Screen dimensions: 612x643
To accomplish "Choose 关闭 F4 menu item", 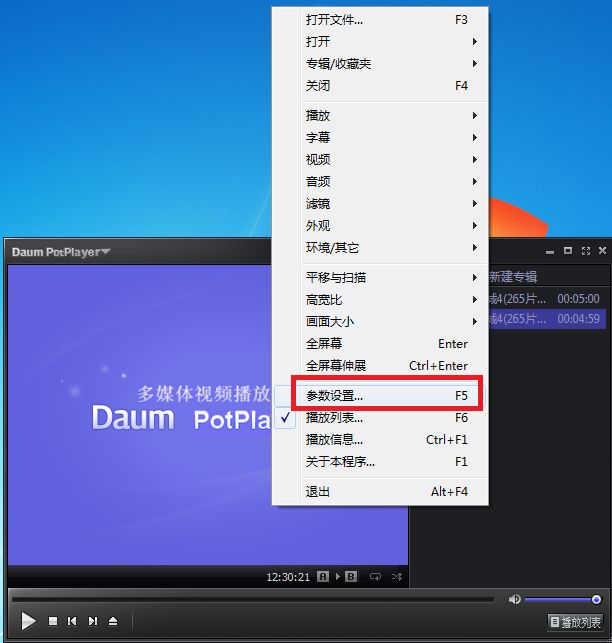I will (380, 86).
